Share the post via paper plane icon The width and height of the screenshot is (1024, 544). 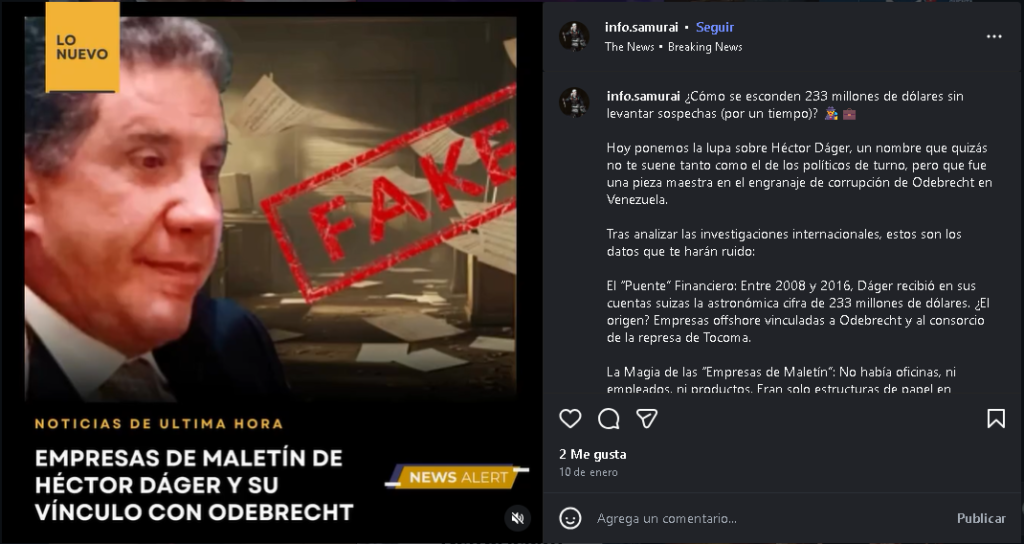coord(647,419)
